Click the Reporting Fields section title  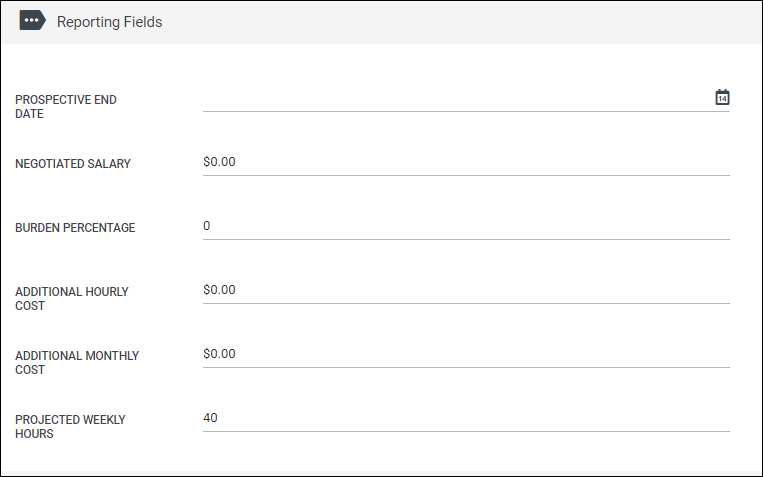point(109,22)
